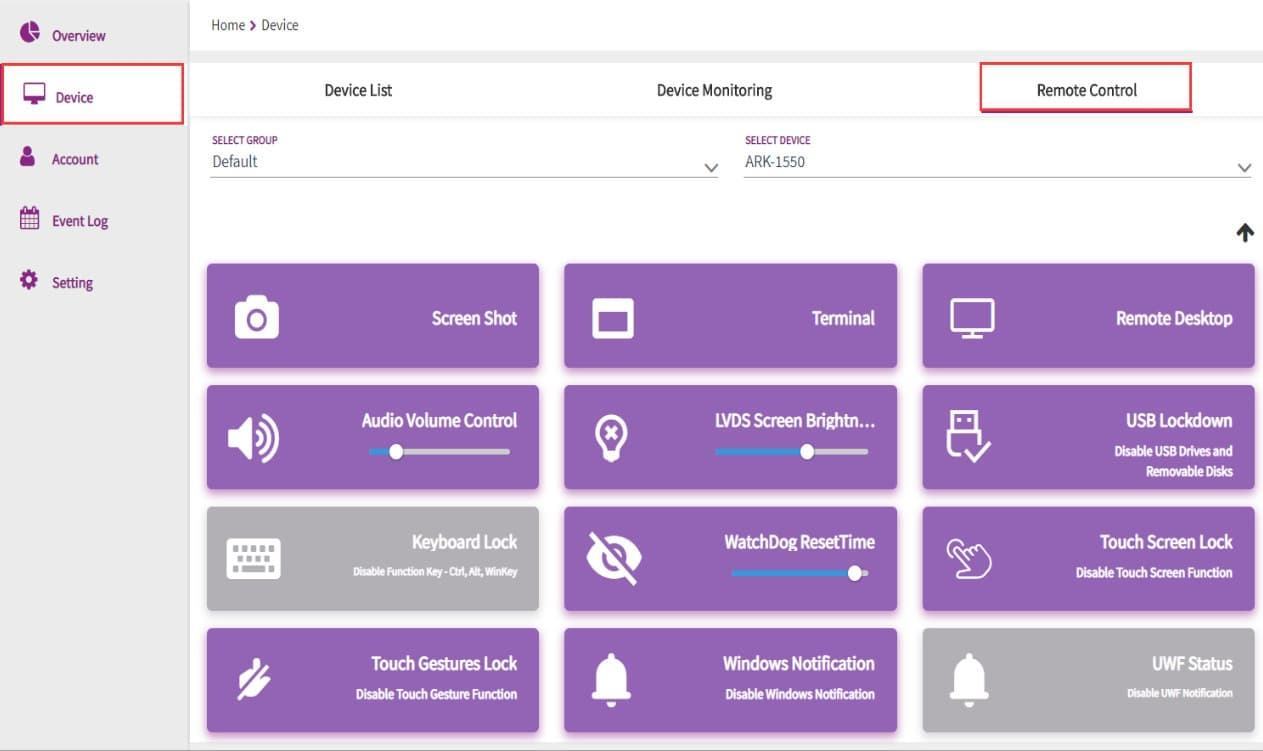Switch to the Device Monitoring tab
1263x751 pixels.
(x=714, y=90)
